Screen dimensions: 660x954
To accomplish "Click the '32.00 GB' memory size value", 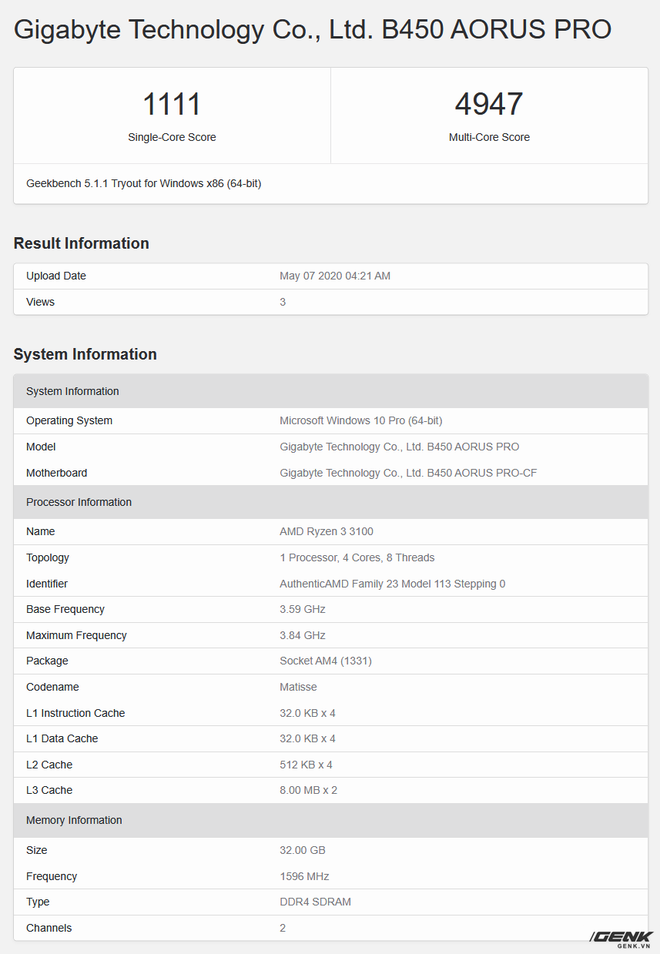I will point(303,851).
